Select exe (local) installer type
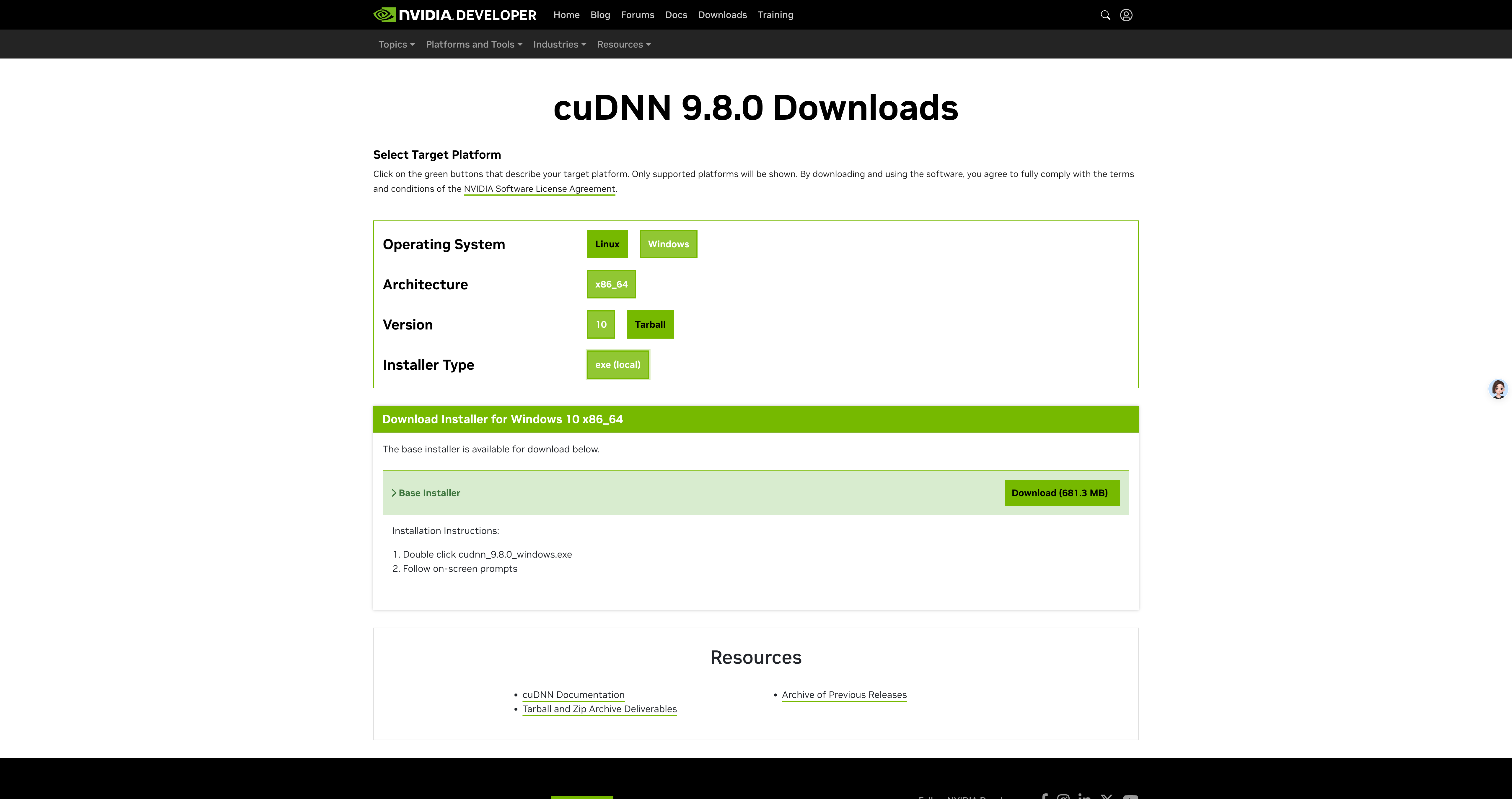 pos(618,365)
